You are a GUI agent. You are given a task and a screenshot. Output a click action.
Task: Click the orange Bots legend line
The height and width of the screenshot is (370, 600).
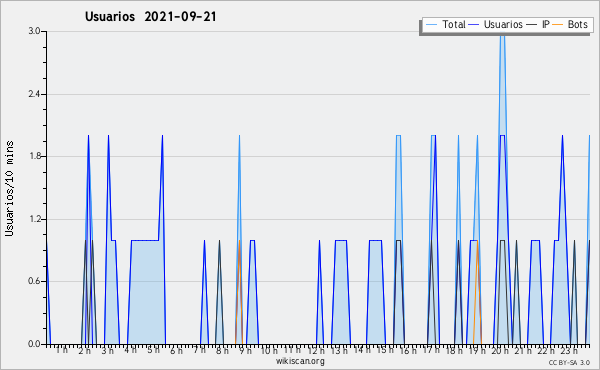(558, 24)
